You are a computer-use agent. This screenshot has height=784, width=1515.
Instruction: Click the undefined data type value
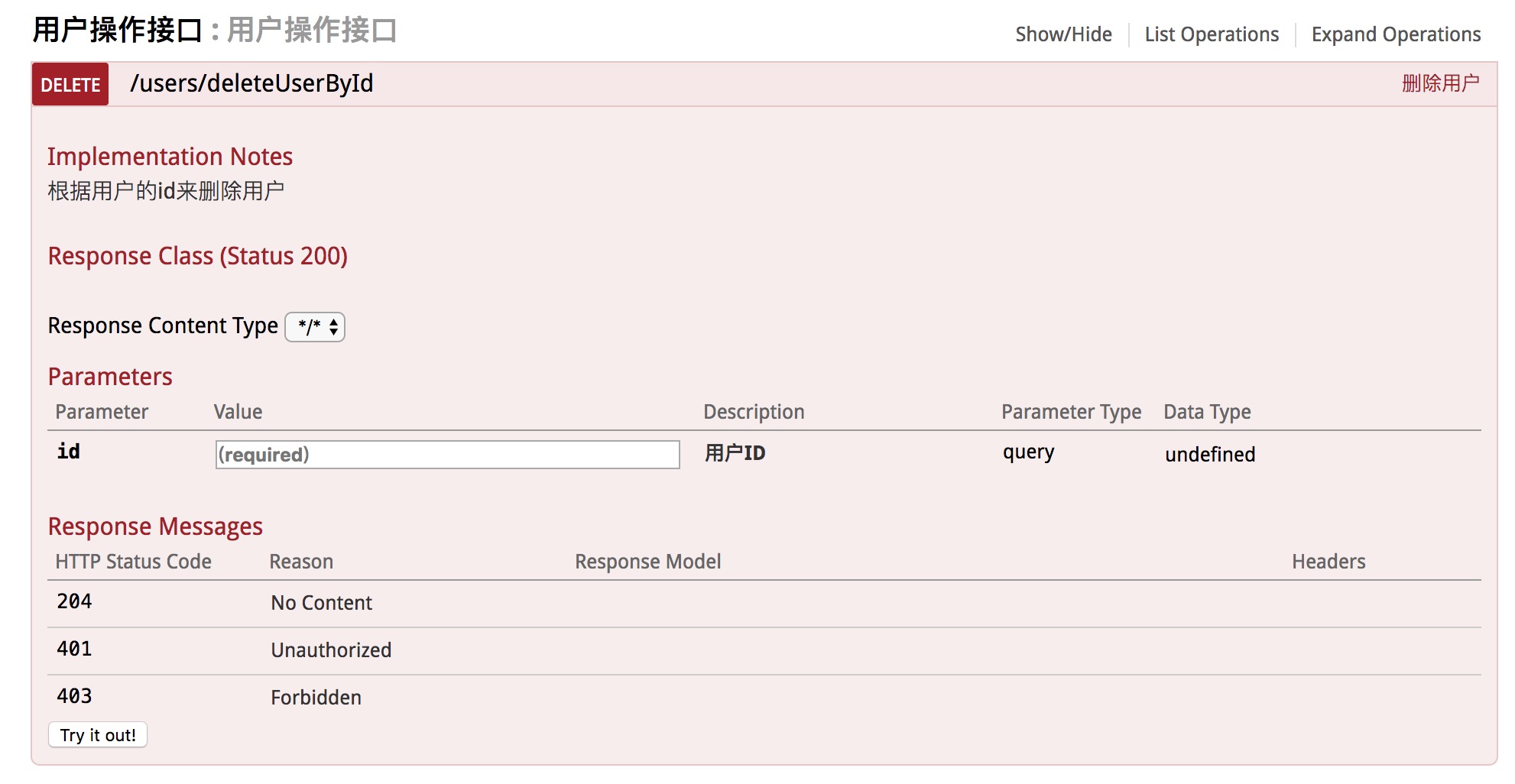(x=1209, y=455)
